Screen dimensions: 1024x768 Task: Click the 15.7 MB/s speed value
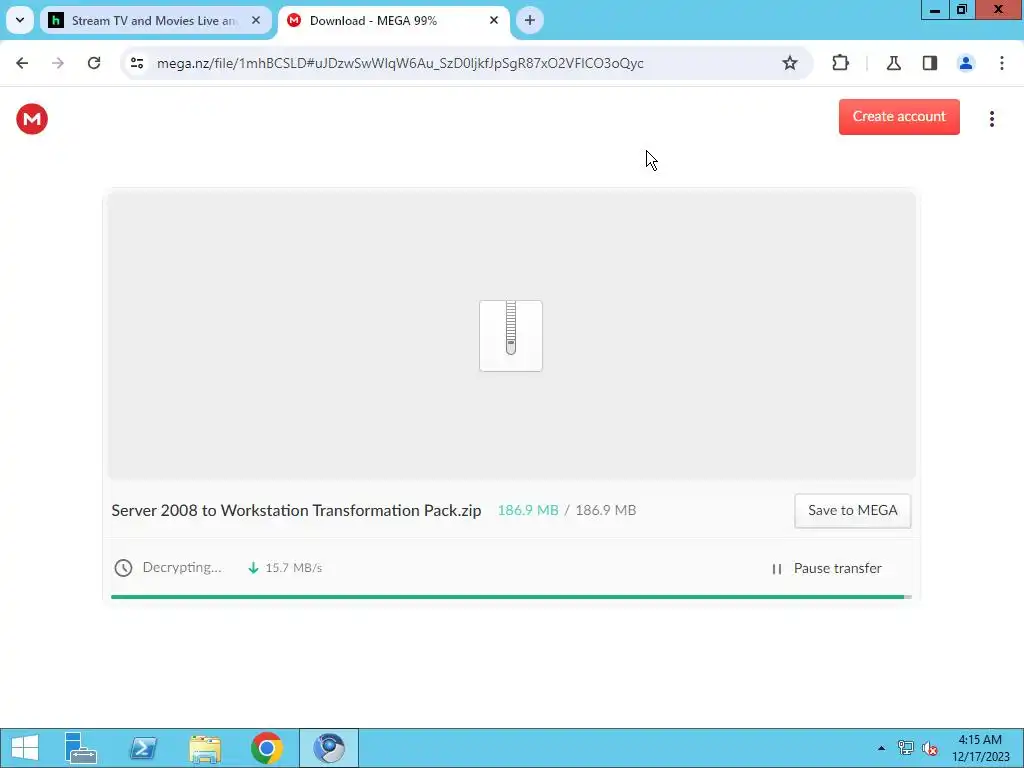coord(294,568)
